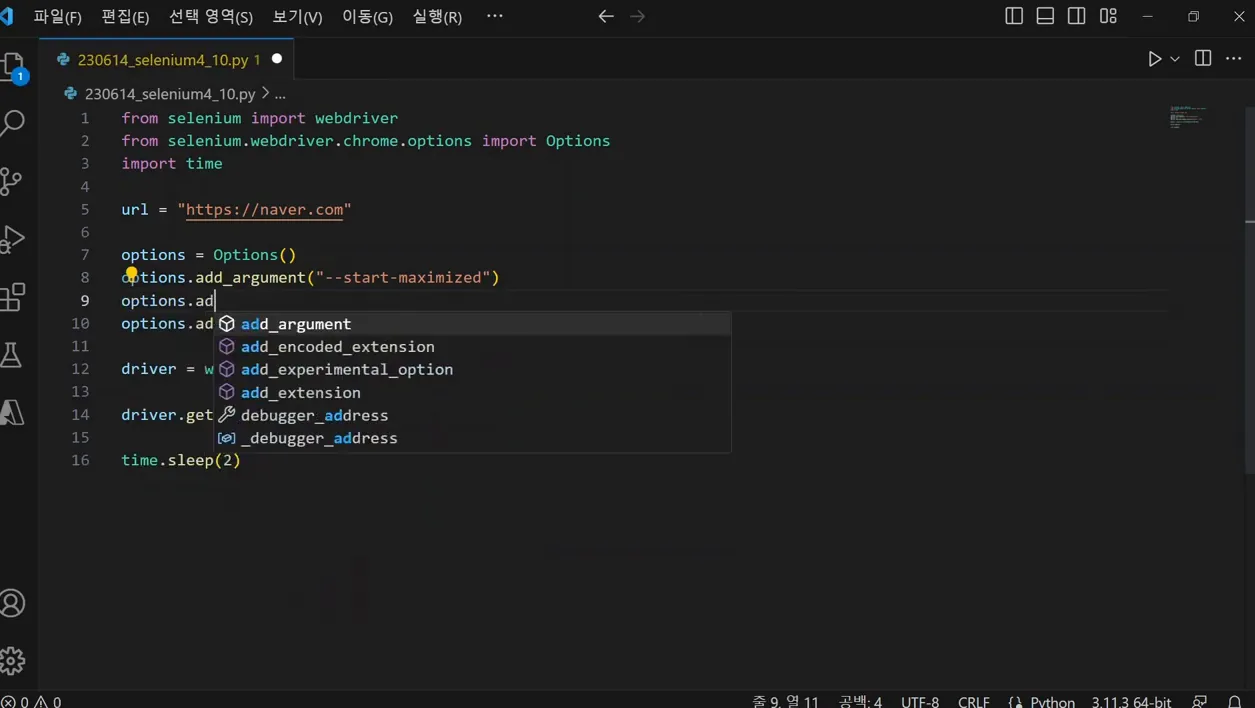Viewport: 1255px width, 708px height.
Task: Open the Accounts menu icon
Action: click(x=12, y=603)
